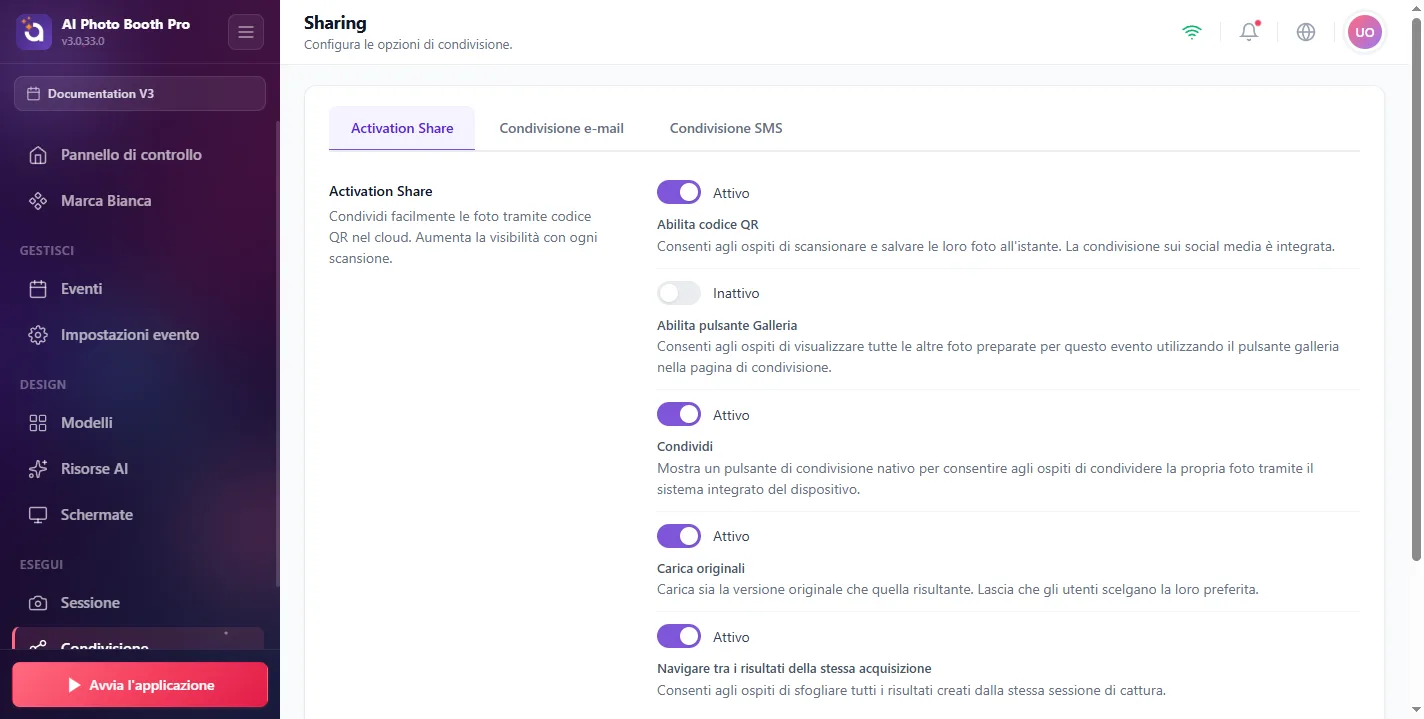Click the 'Inattivo' status text

pos(736,293)
